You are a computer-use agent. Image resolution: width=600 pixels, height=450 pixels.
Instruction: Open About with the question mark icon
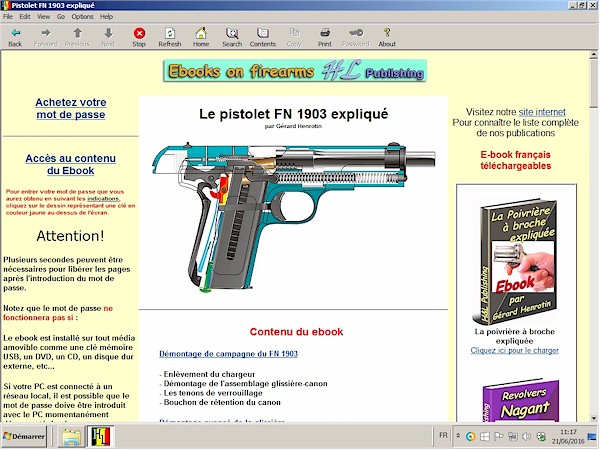pos(387,33)
